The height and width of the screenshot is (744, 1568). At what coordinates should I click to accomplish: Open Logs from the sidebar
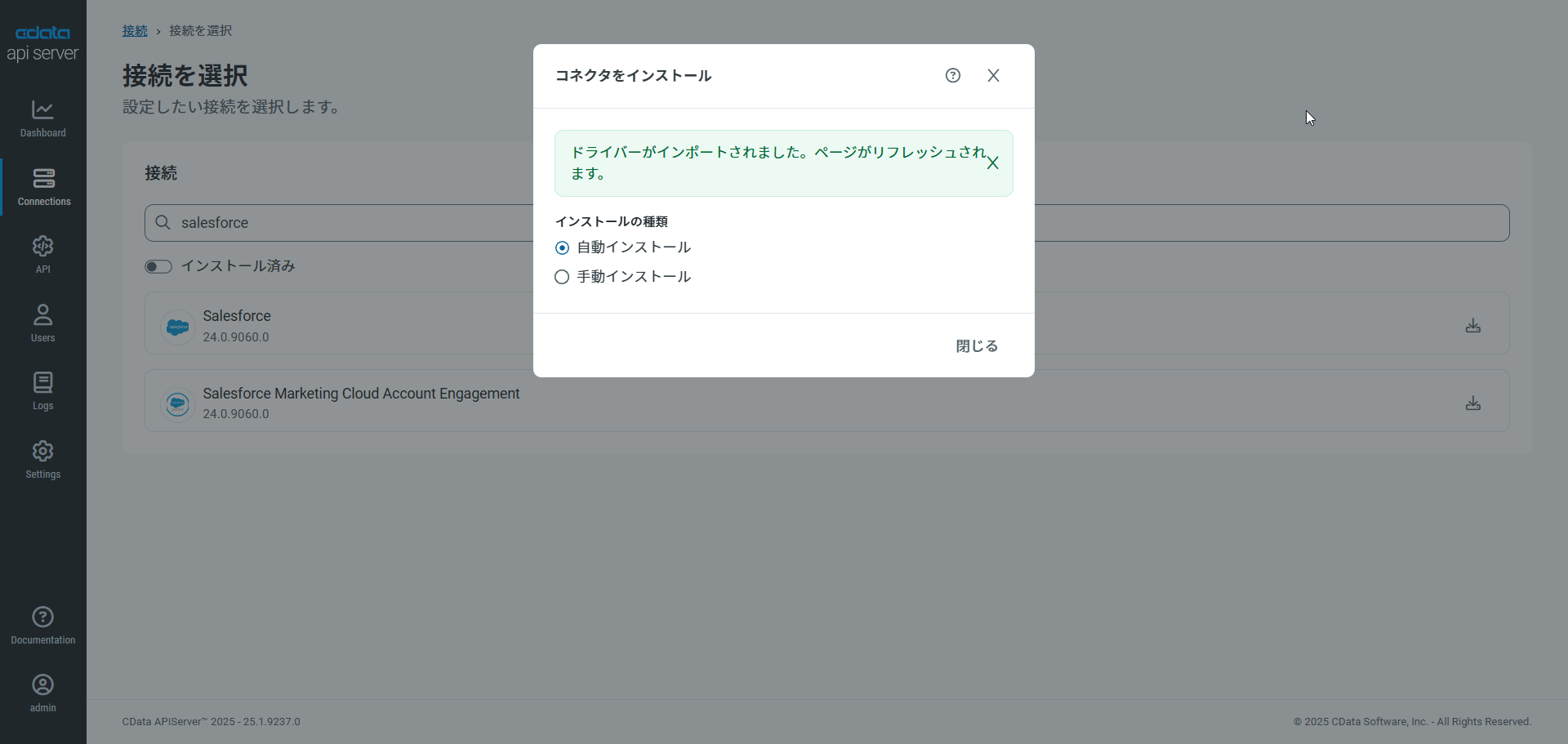pyautogui.click(x=42, y=391)
